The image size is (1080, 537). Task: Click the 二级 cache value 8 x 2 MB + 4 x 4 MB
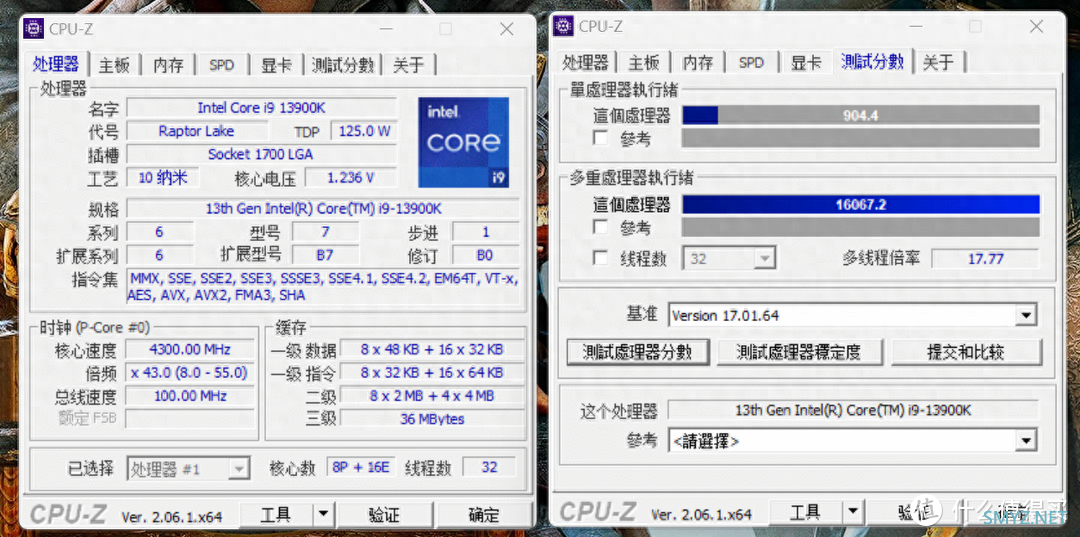[433, 396]
